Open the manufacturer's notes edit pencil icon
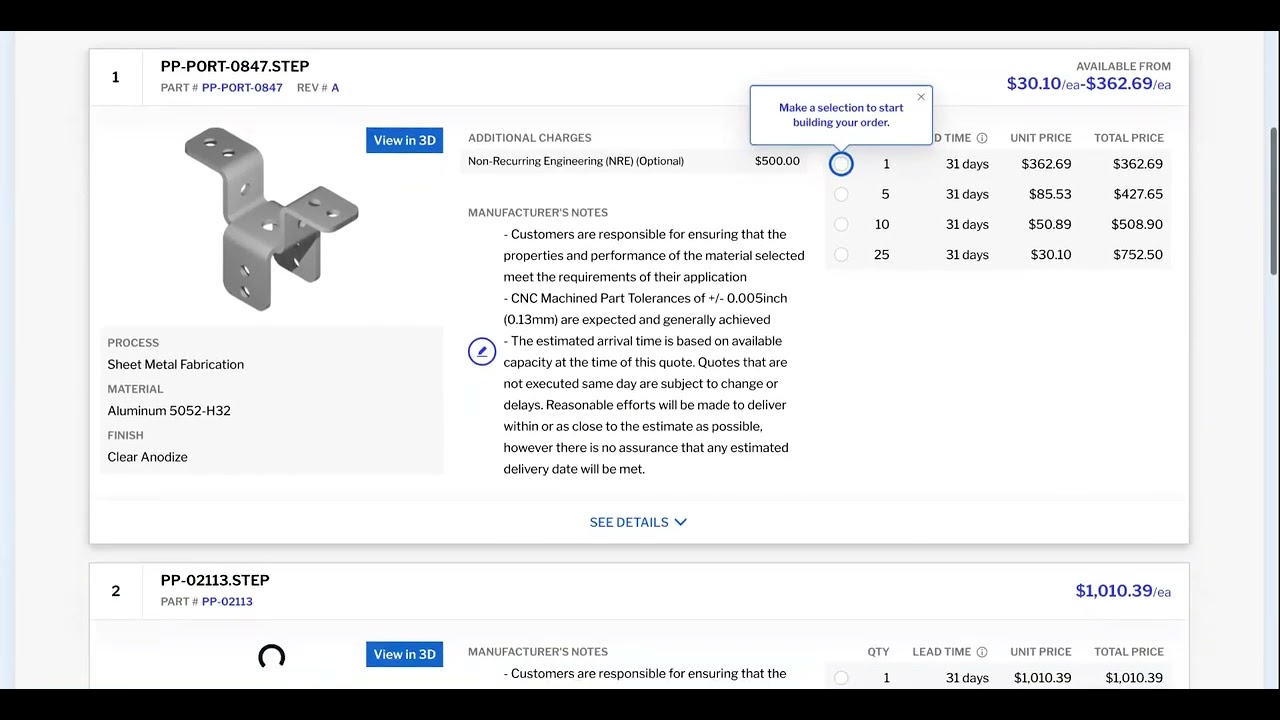The width and height of the screenshot is (1280, 720). (482, 351)
